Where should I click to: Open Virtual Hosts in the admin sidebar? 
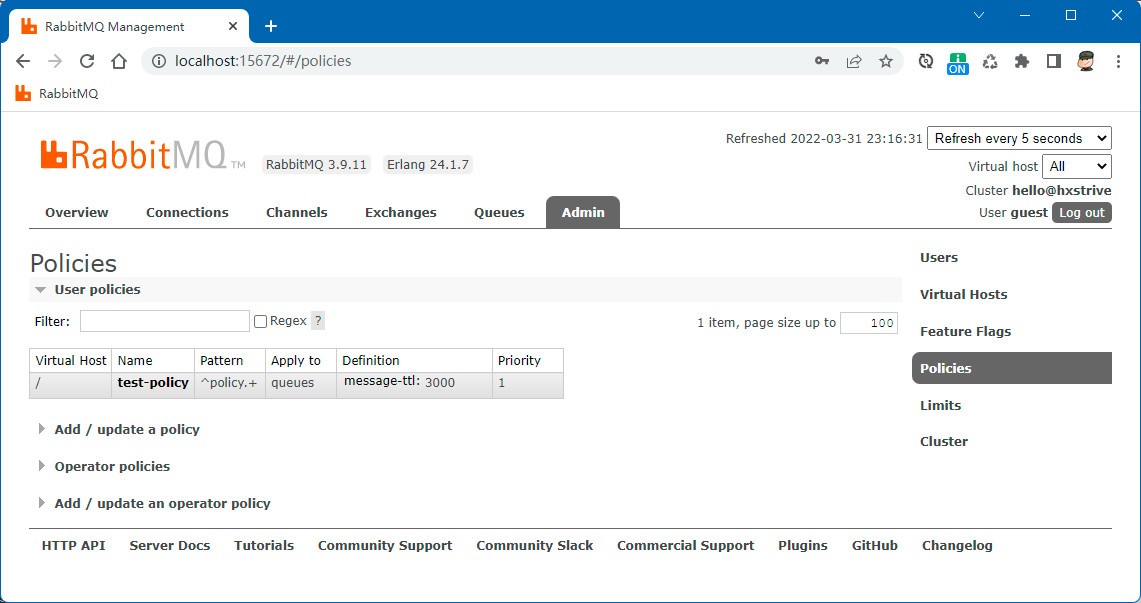coord(963,295)
